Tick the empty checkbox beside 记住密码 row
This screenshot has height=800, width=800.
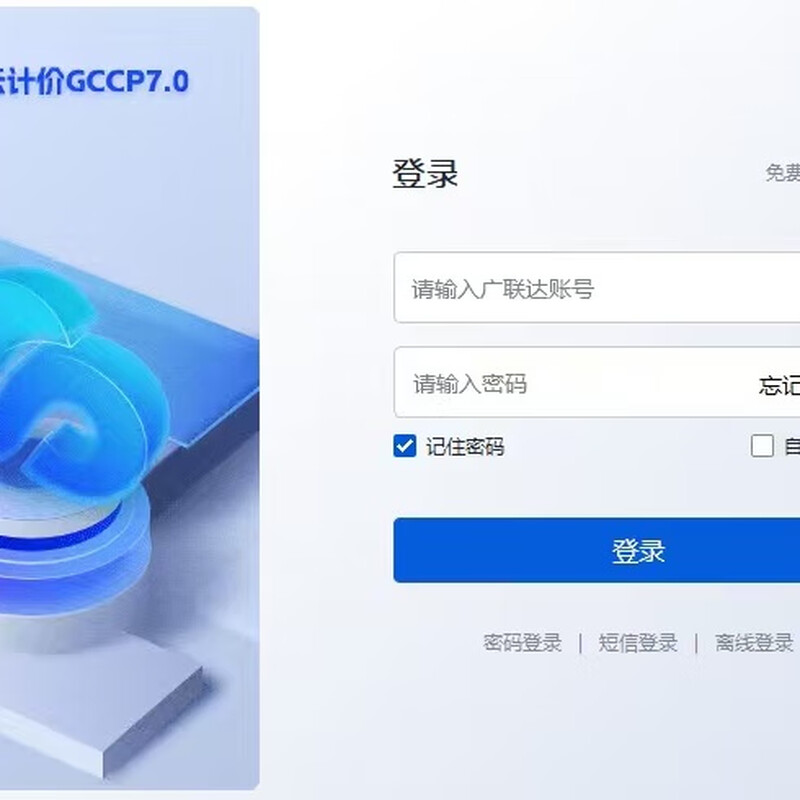[762, 446]
